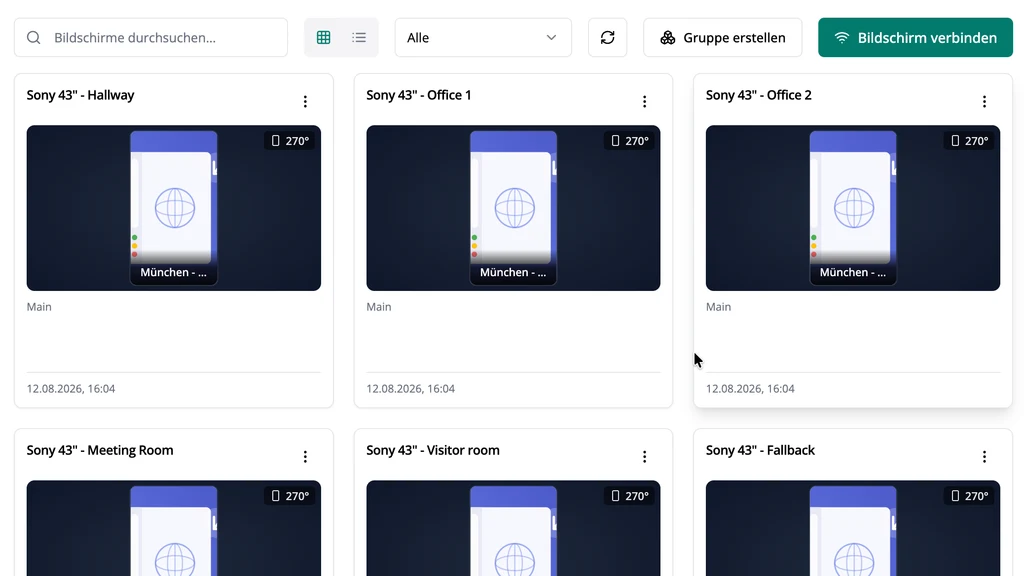Click the title 'Sony 43" - Hallway'
Image resolution: width=1024 pixels, height=576 pixels.
tap(80, 95)
